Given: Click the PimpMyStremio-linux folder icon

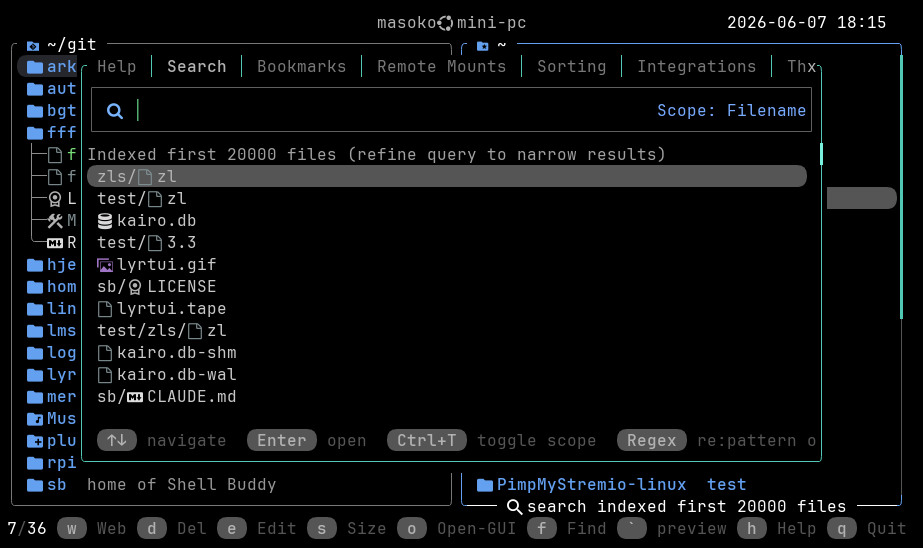Looking at the screenshot, I should click(x=484, y=485).
